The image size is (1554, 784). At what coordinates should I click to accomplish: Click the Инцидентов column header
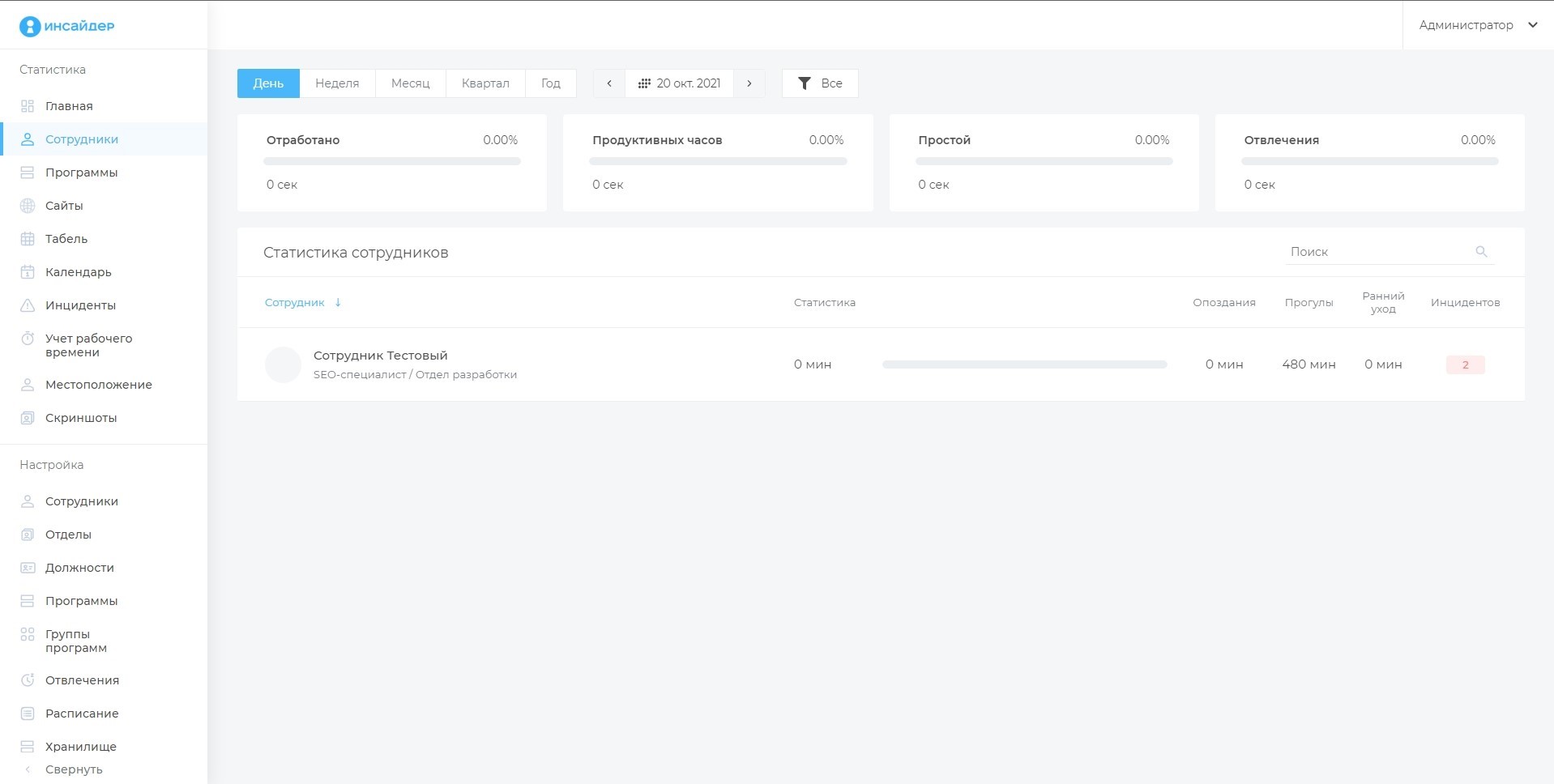pyautogui.click(x=1465, y=303)
